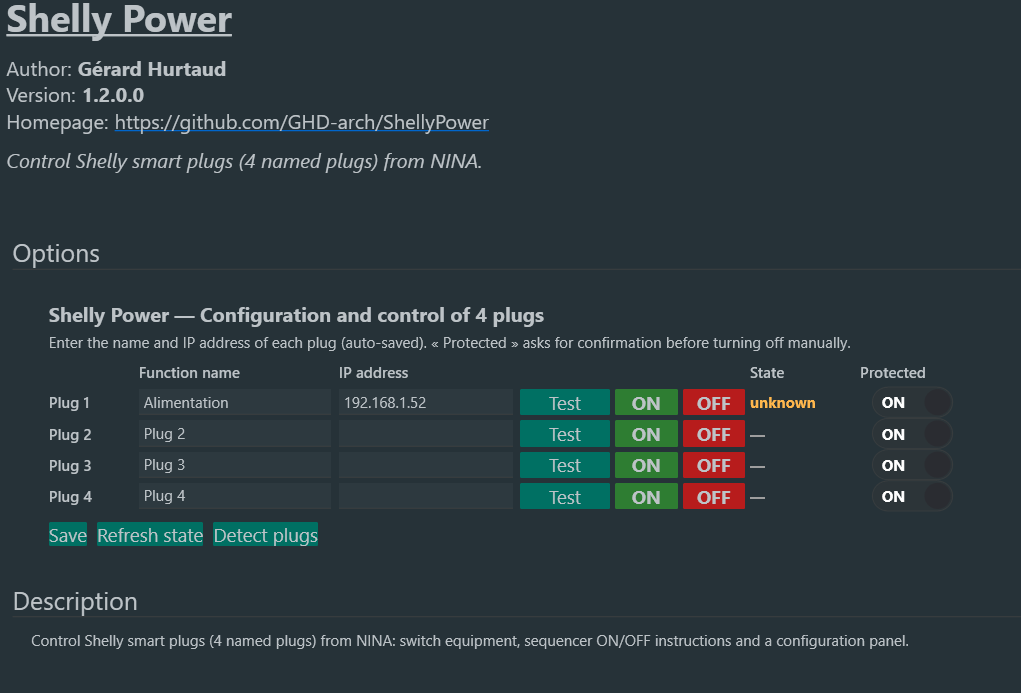Focus the empty Plug 3 IP address field
Viewport: 1021px width, 693px height.
pos(426,465)
